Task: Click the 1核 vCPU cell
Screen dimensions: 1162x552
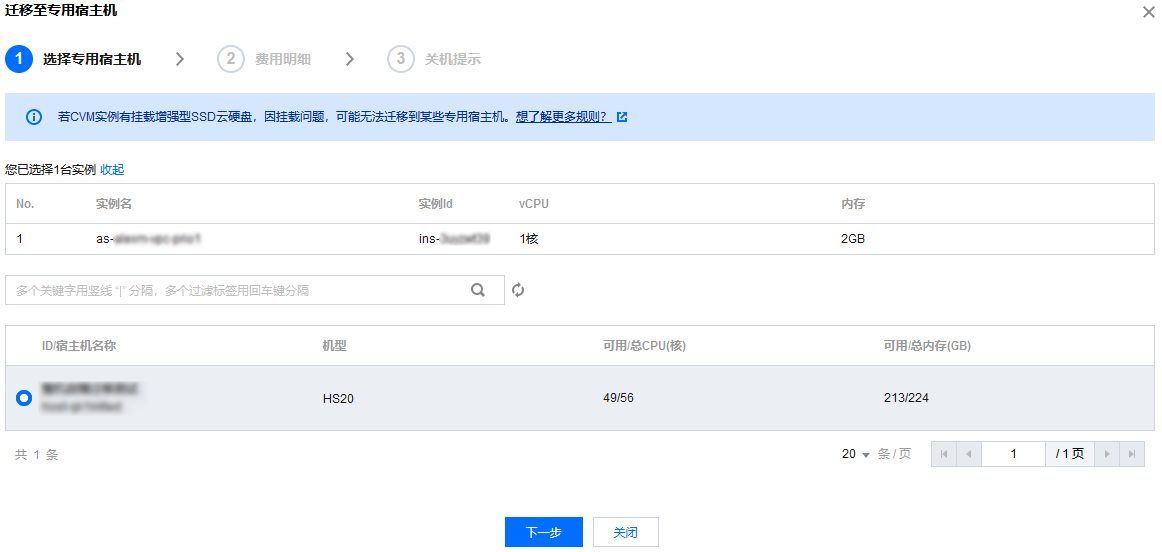Action: 528,239
